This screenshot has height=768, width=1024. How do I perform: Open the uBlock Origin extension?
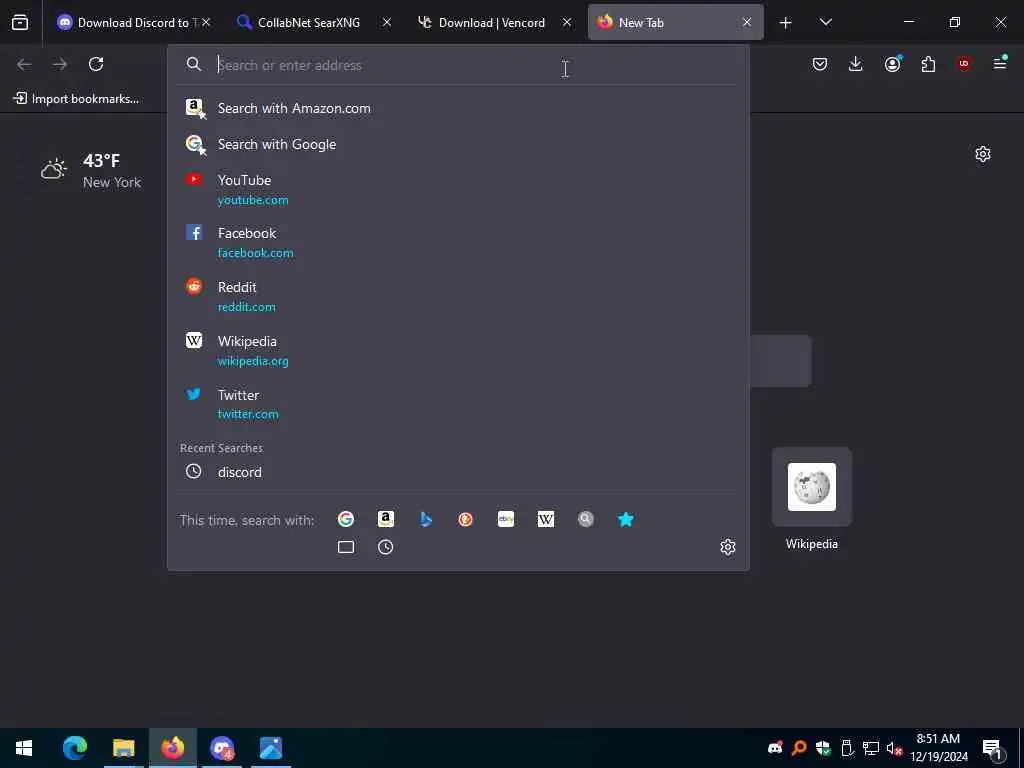tap(964, 64)
